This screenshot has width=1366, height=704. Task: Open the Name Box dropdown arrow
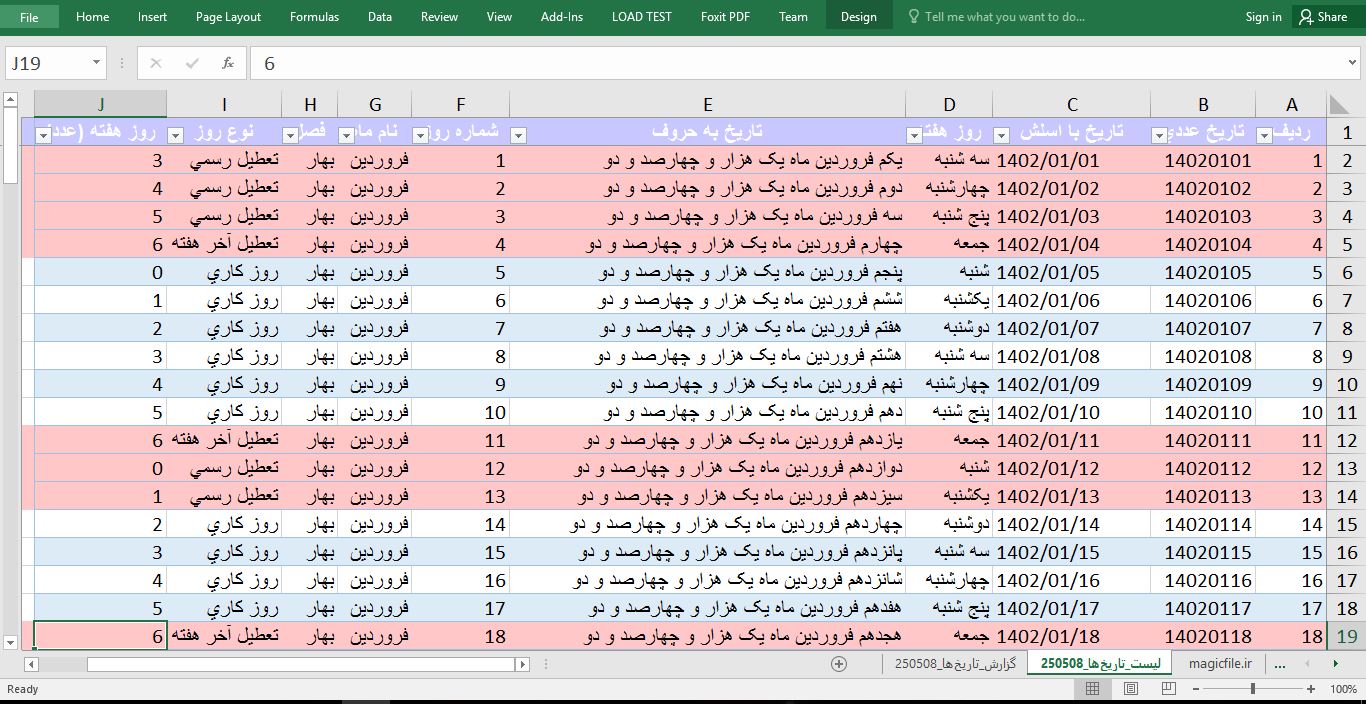tap(97, 63)
